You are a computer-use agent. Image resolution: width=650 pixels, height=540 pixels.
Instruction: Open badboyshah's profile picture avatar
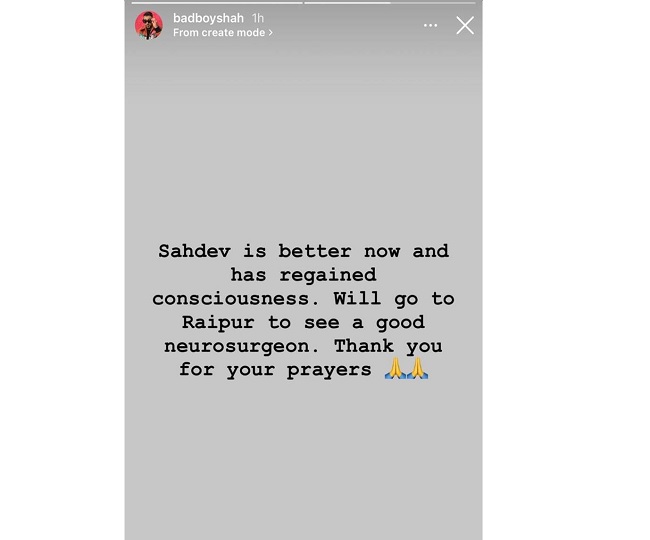tap(149, 25)
